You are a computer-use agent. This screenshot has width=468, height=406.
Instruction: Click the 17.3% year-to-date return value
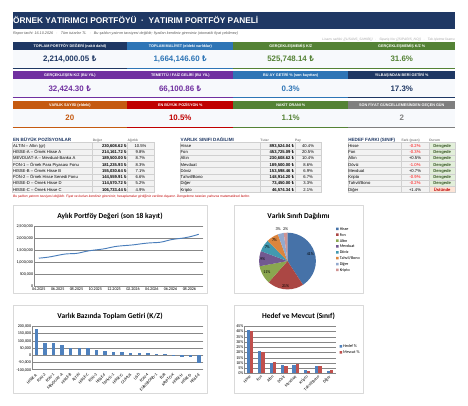click(x=401, y=88)
